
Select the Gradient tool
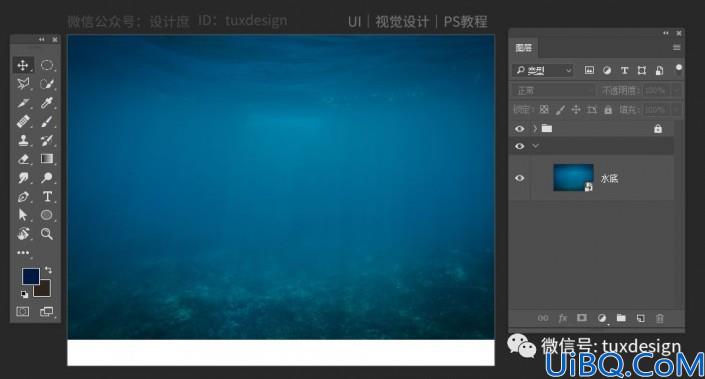pos(47,159)
